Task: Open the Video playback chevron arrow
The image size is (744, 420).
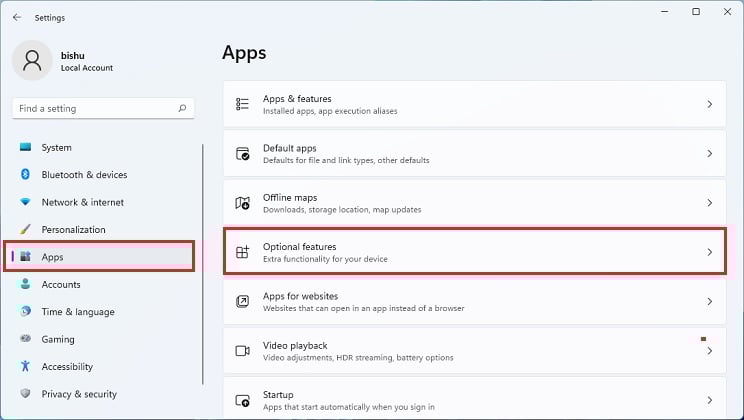Action: pos(710,351)
